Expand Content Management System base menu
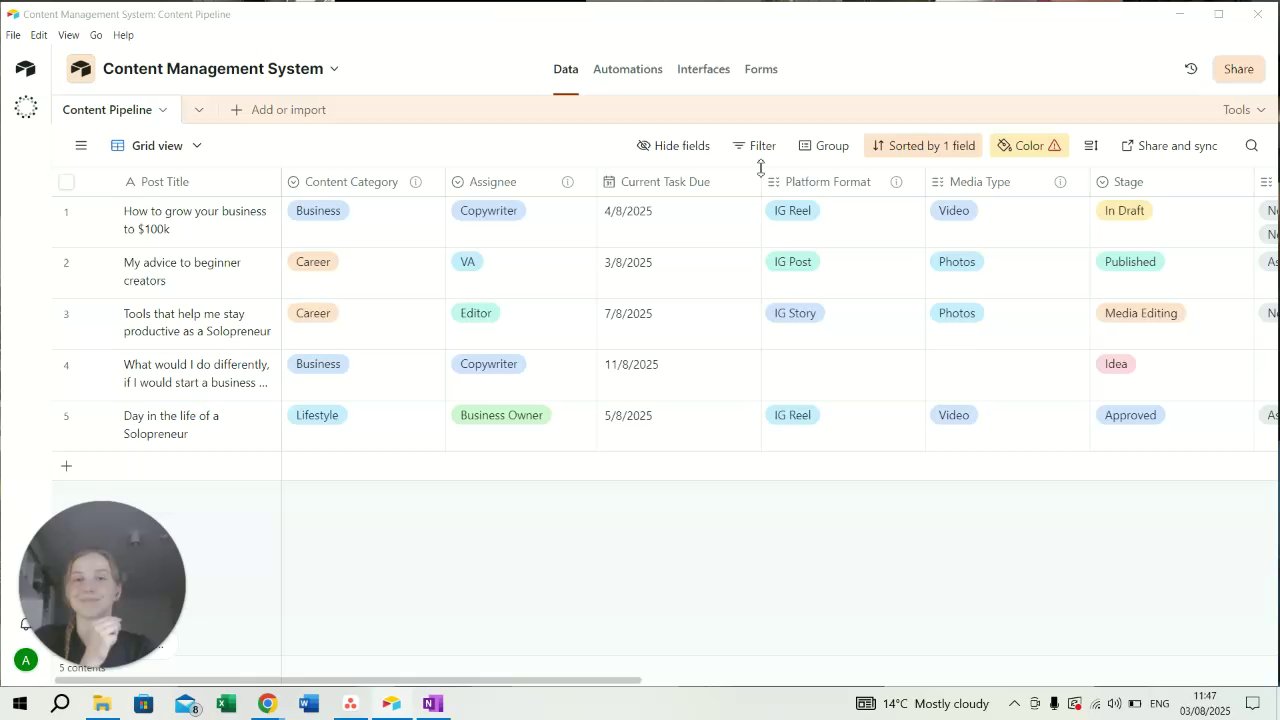 pos(334,69)
